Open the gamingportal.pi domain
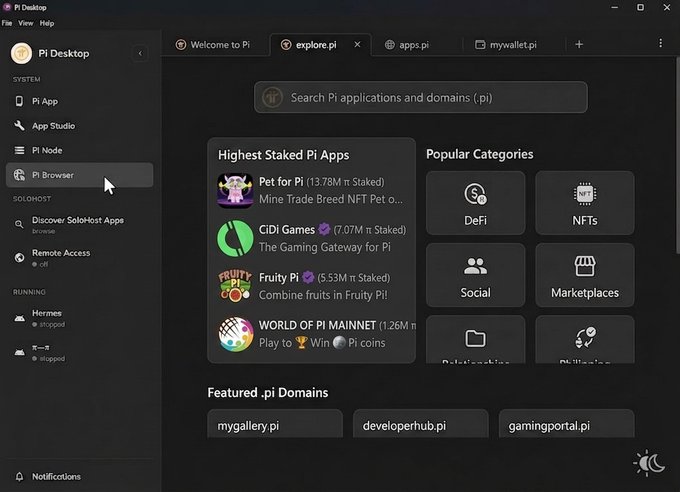 click(x=566, y=424)
